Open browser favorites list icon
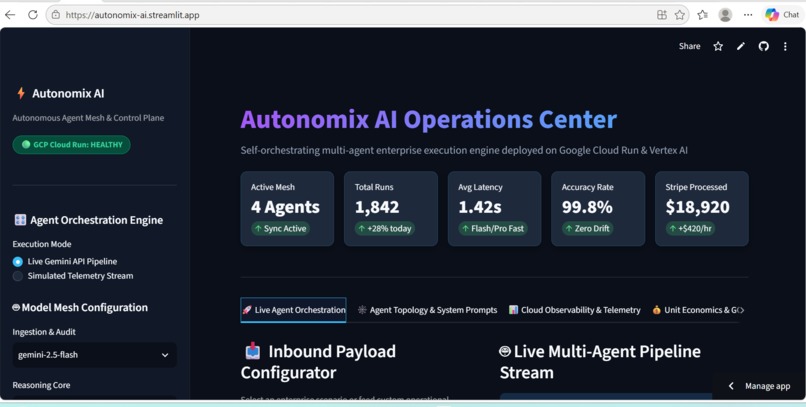Screen dimensions: 806x407 point(703,15)
